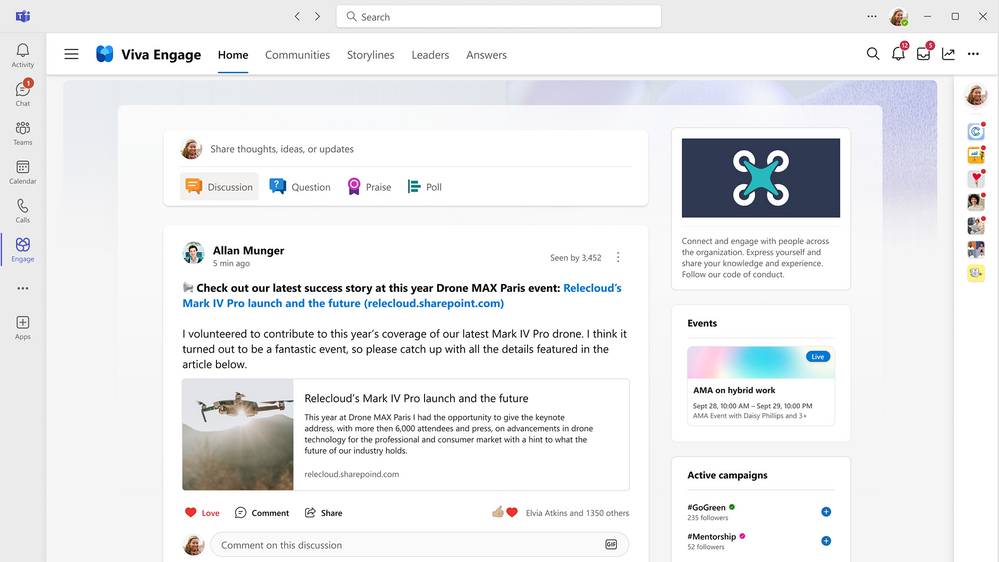Image resolution: width=999 pixels, height=562 pixels.
Task: Click the Teams search box
Action: coord(498,17)
